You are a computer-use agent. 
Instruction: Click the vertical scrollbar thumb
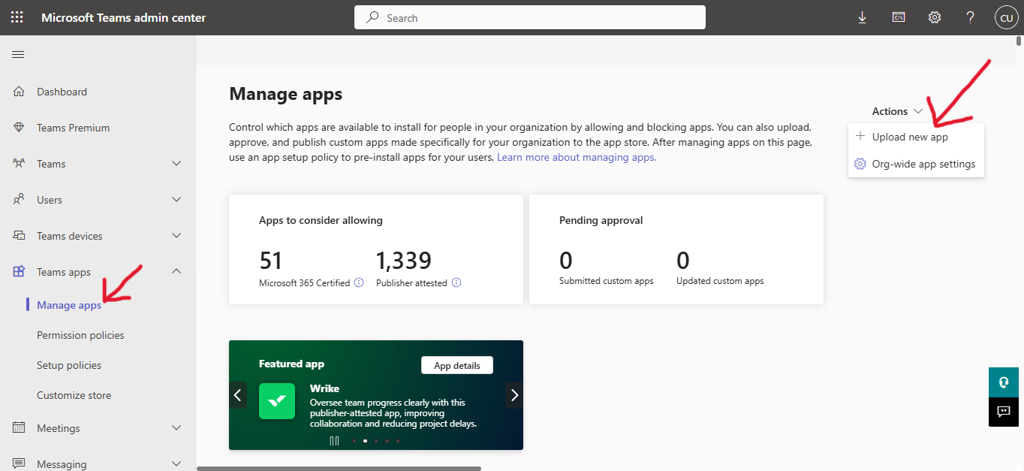tap(1019, 41)
